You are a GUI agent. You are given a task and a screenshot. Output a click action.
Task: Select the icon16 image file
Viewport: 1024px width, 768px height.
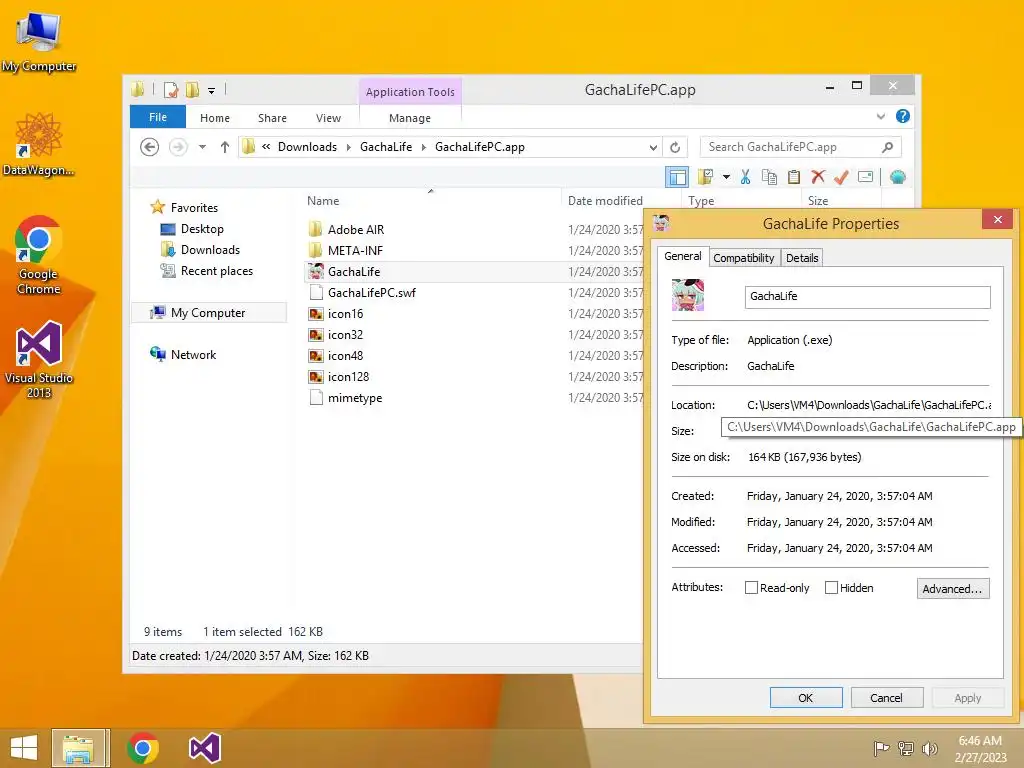pos(345,314)
